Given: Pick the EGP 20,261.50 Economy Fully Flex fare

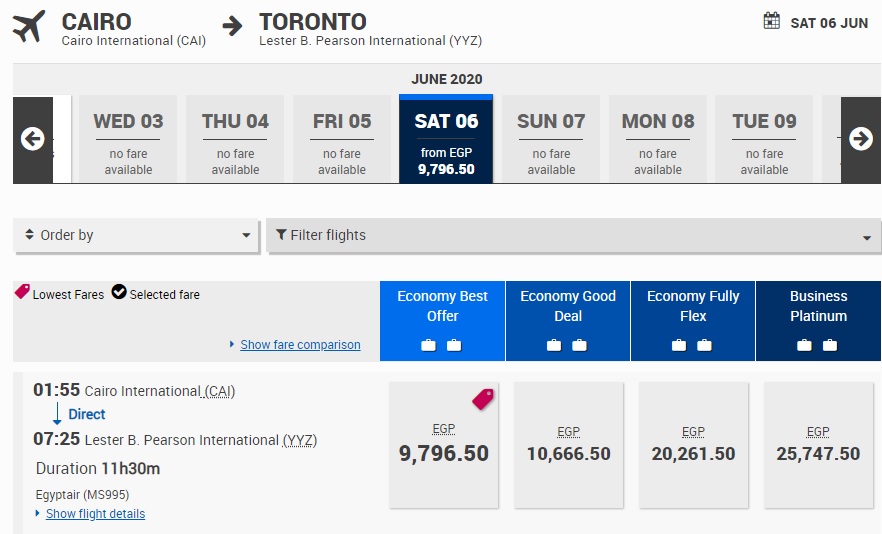Looking at the screenshot, I should click(693, 445).
